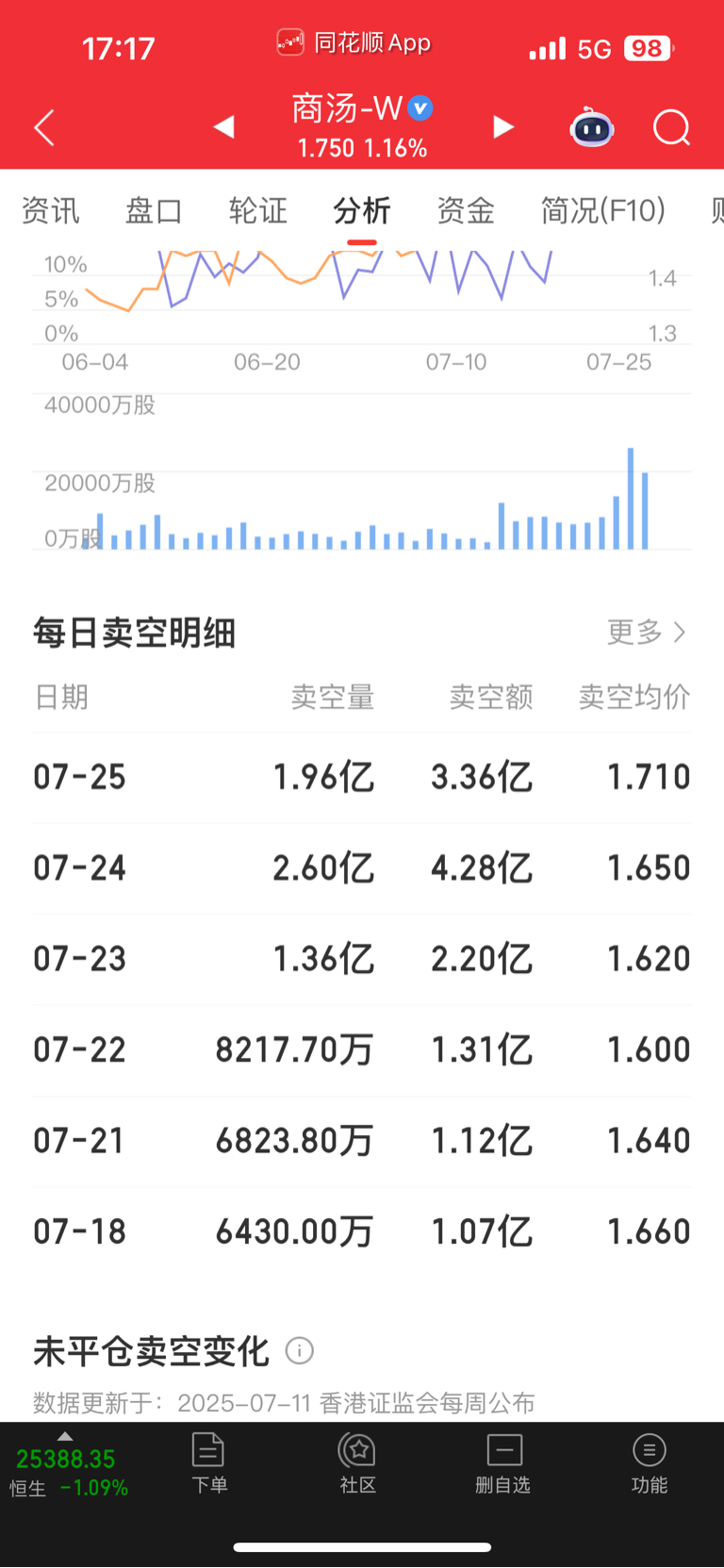Select the 07-24 short-selling row

click(362, 867)
